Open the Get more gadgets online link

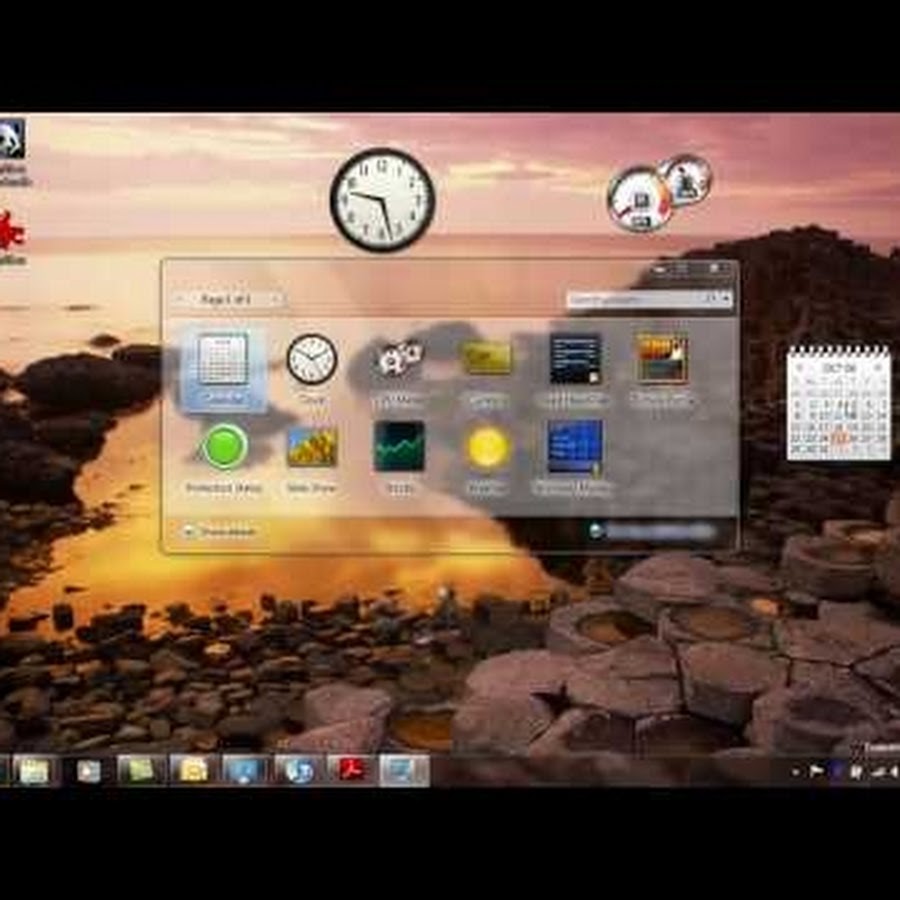click(655, 531)
